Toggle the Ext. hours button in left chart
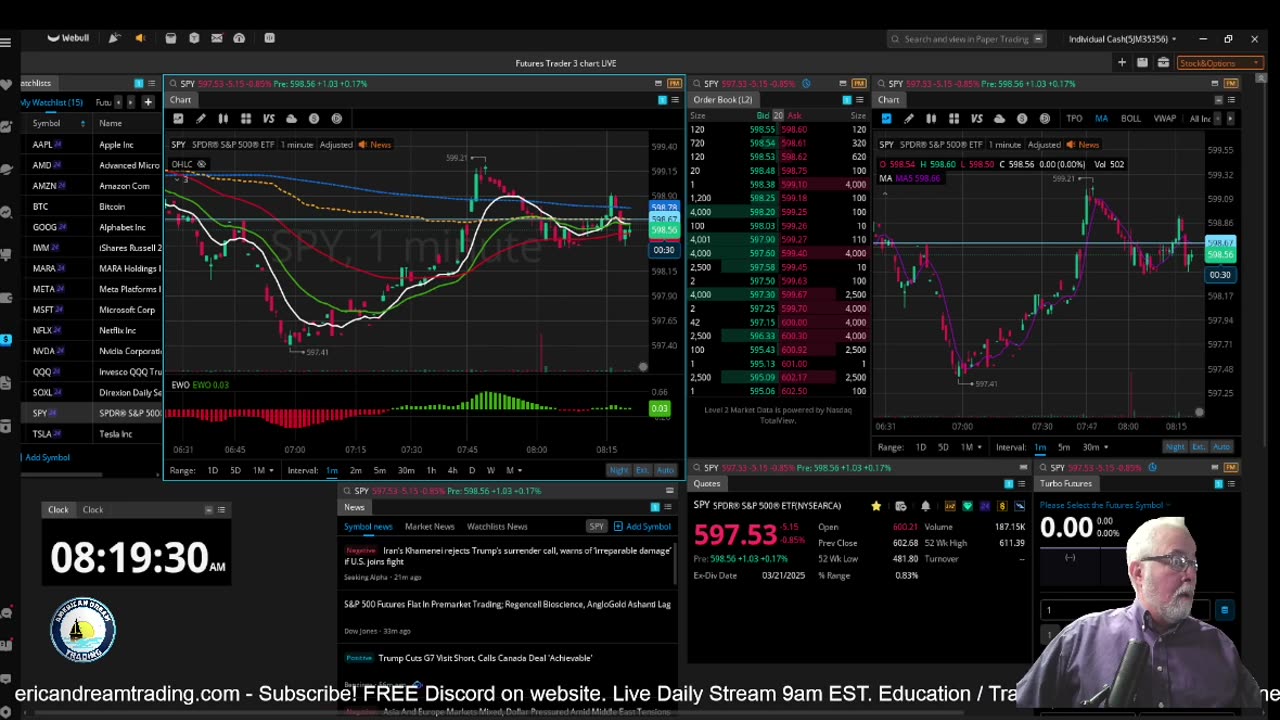This screenshot has height=720, width=1280. (641, 470)
